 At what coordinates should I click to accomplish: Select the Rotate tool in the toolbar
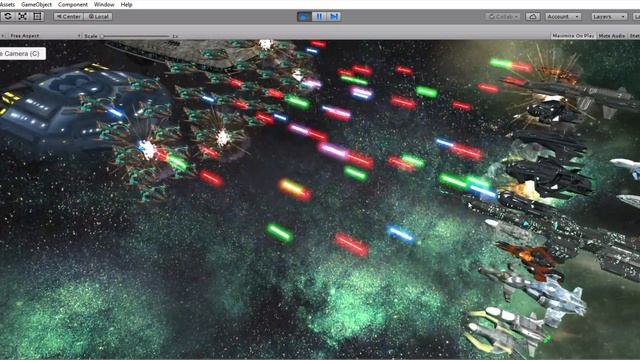(x=8, y=16)
